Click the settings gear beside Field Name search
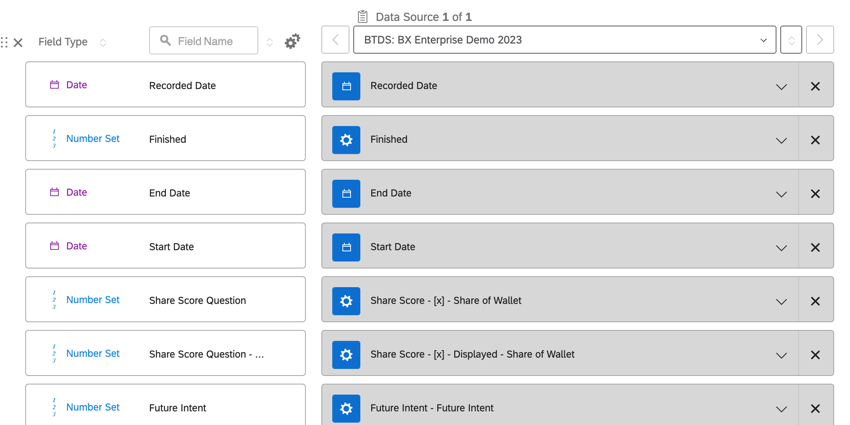This screenshot has height=425, width=850. coord(292,42)
